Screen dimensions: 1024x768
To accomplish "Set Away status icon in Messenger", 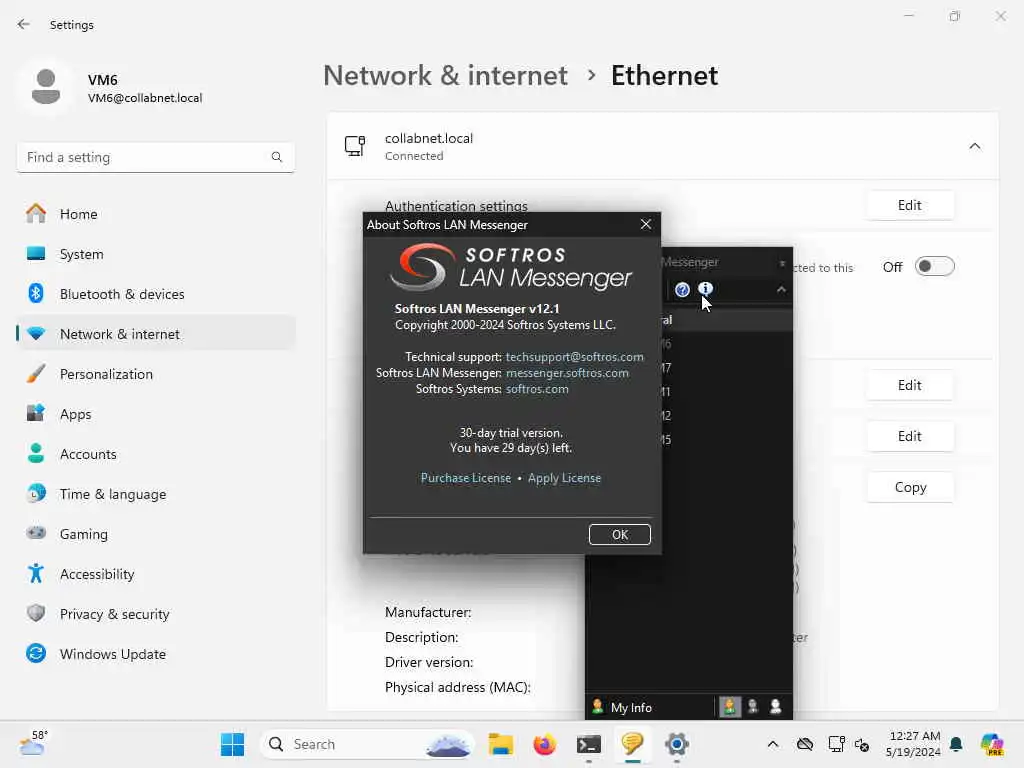I will coord(776,707).
